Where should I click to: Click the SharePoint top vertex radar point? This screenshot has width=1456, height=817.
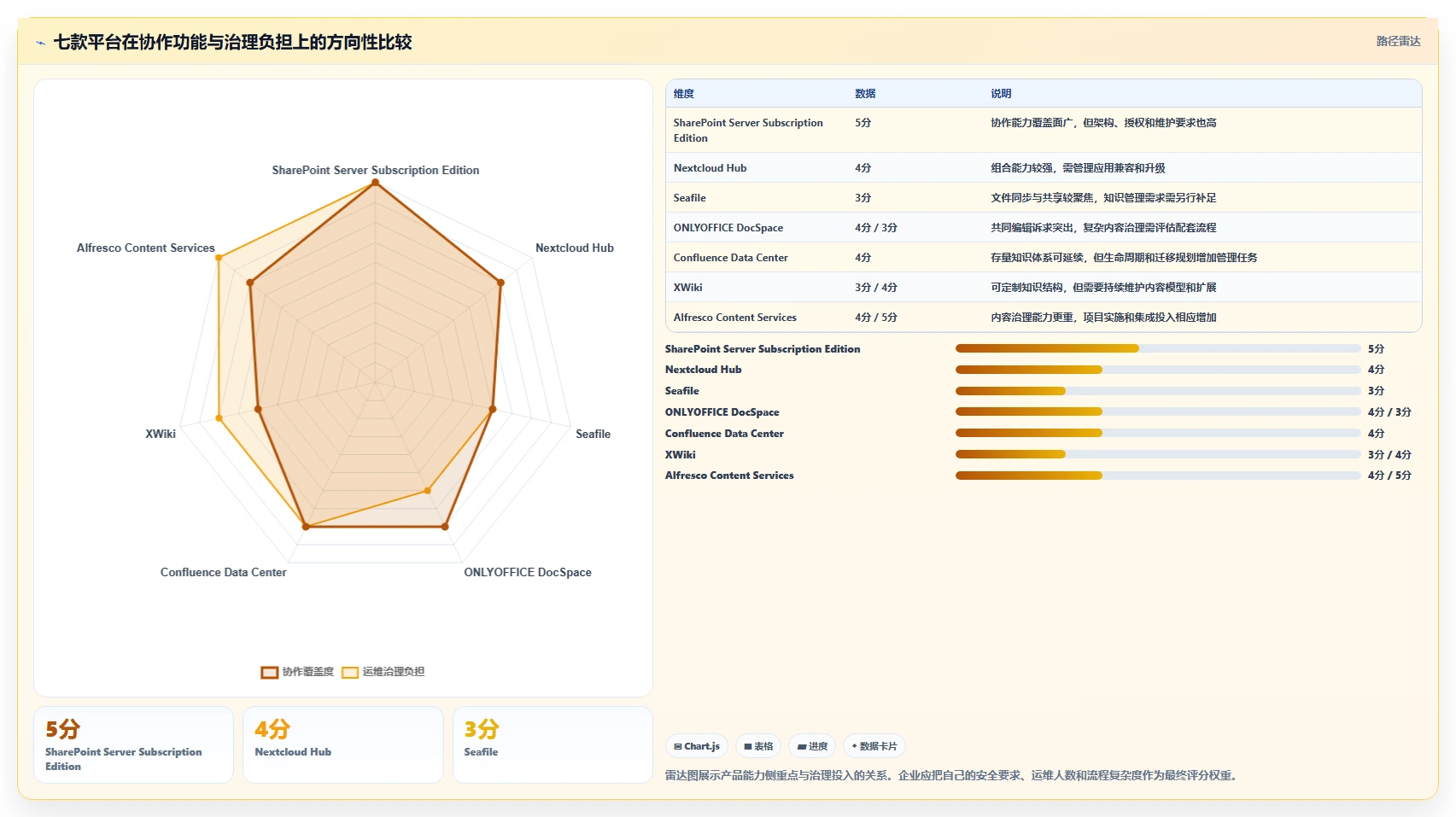[x=375, y=183]
